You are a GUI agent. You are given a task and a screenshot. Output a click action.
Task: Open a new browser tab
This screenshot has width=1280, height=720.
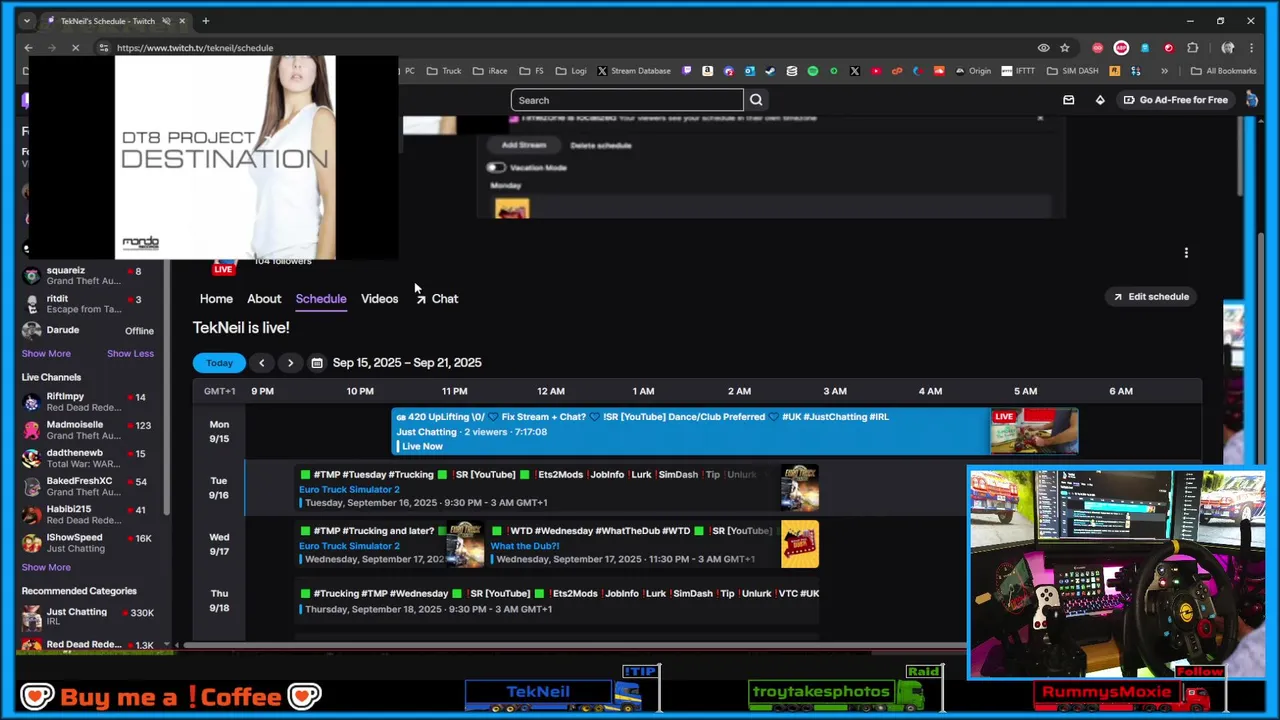click(205, 21)
